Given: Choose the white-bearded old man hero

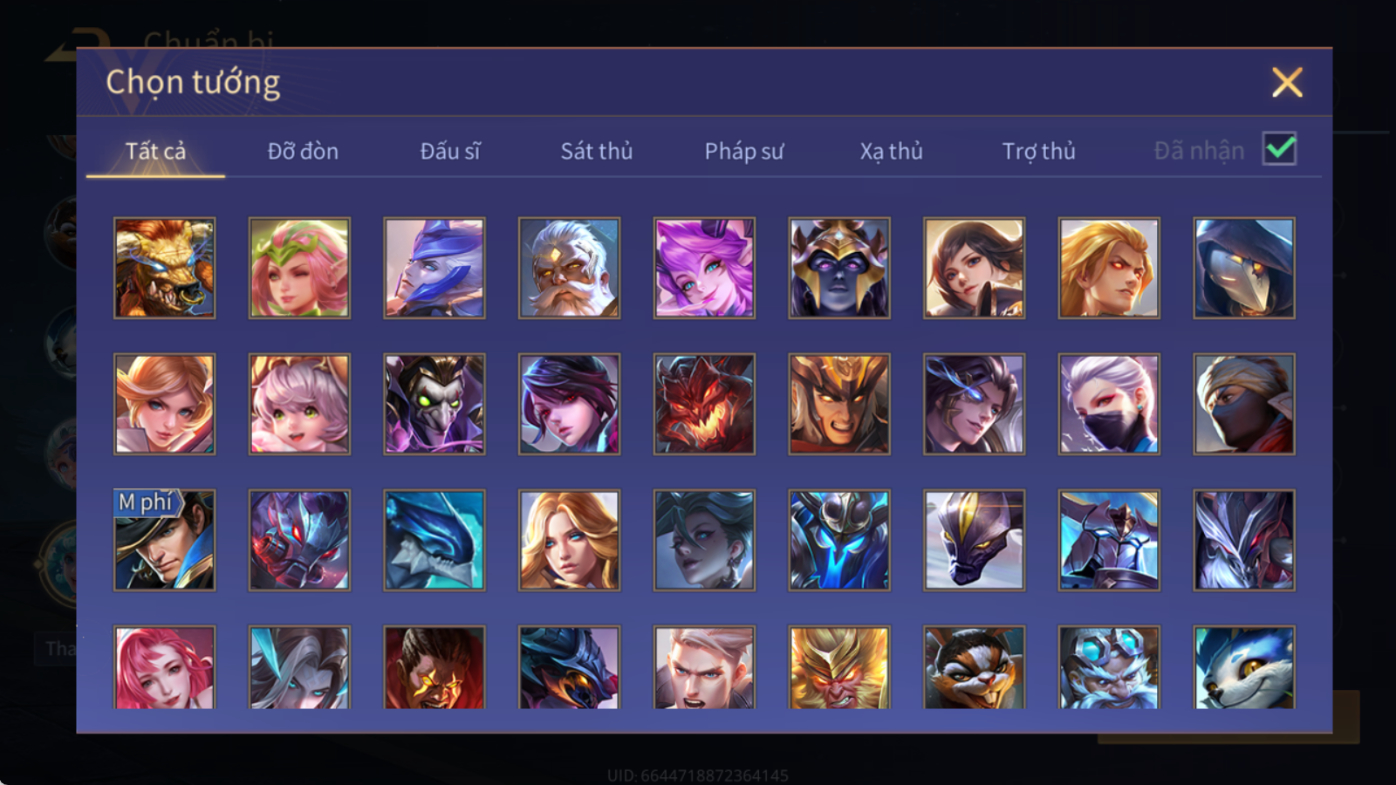Looking at the screenshot, I should click(x=569, y=268).
